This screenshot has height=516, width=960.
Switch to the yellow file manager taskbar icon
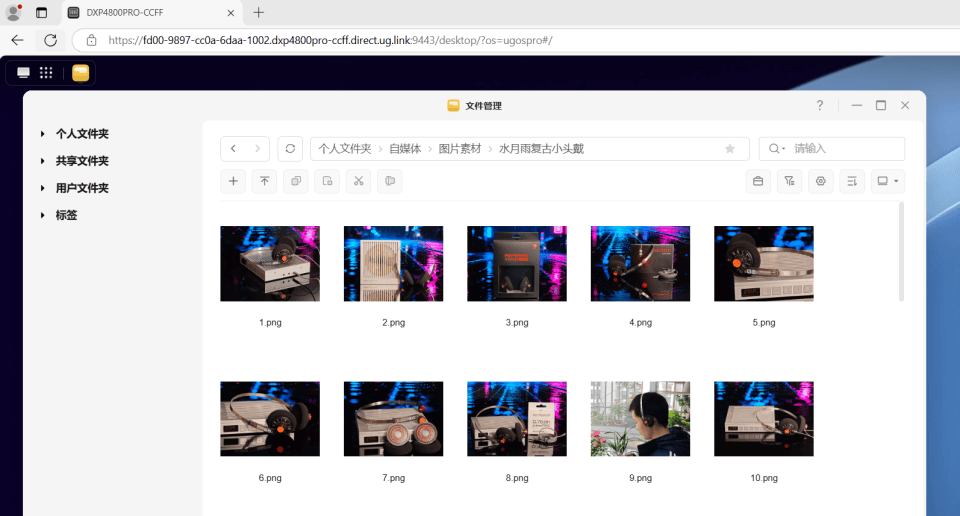tap(80, 73)
